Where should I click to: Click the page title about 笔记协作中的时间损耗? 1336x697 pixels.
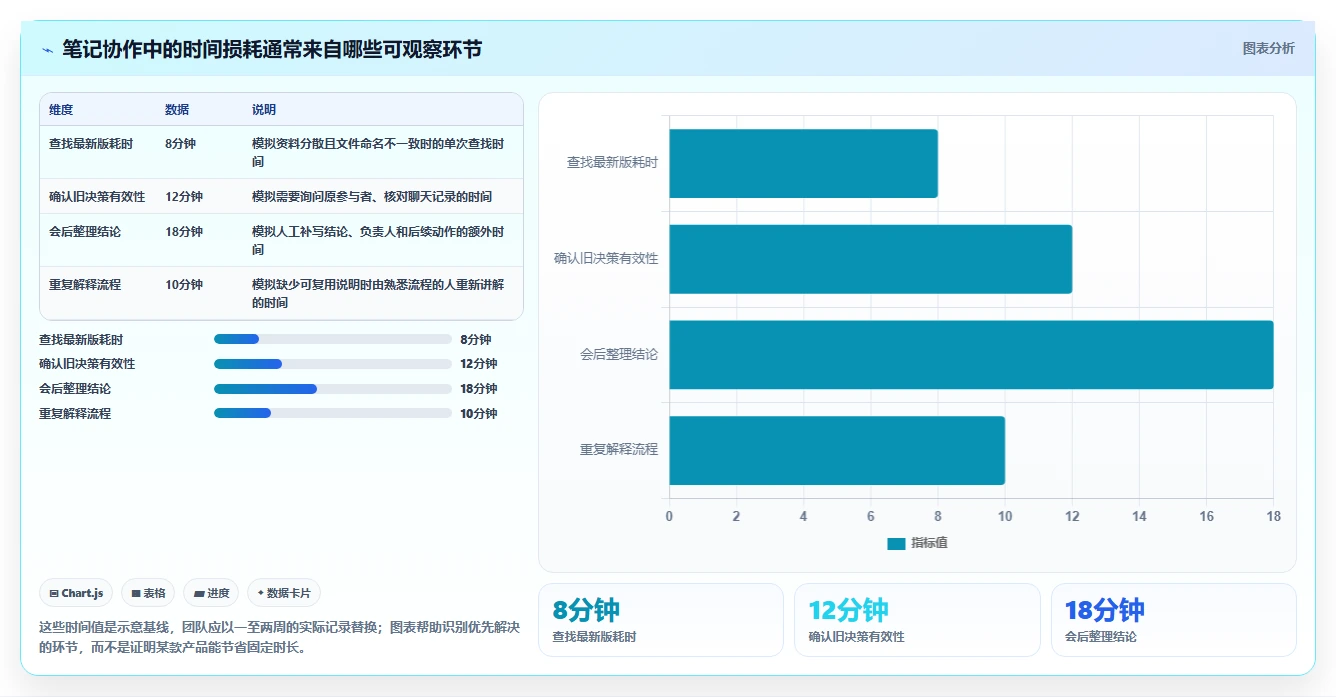[x=272, y=49]
